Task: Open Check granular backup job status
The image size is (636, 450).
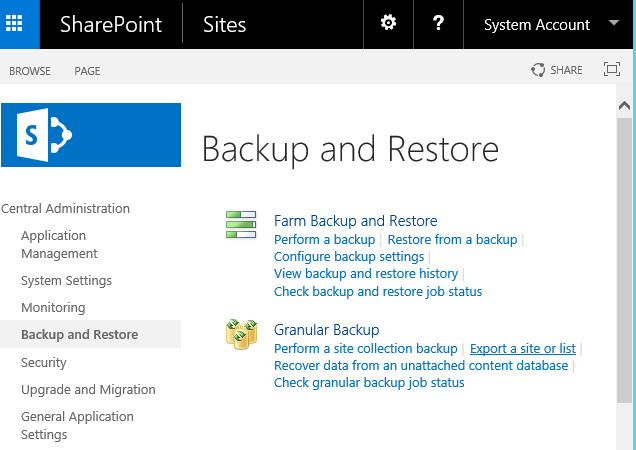Action: pyautogui.click(x=369, y=383)
